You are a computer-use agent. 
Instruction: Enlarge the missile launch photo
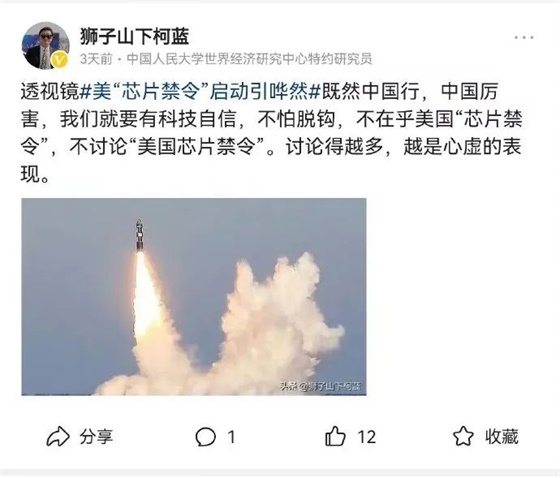pyautogui.click(x=194, y=297)
